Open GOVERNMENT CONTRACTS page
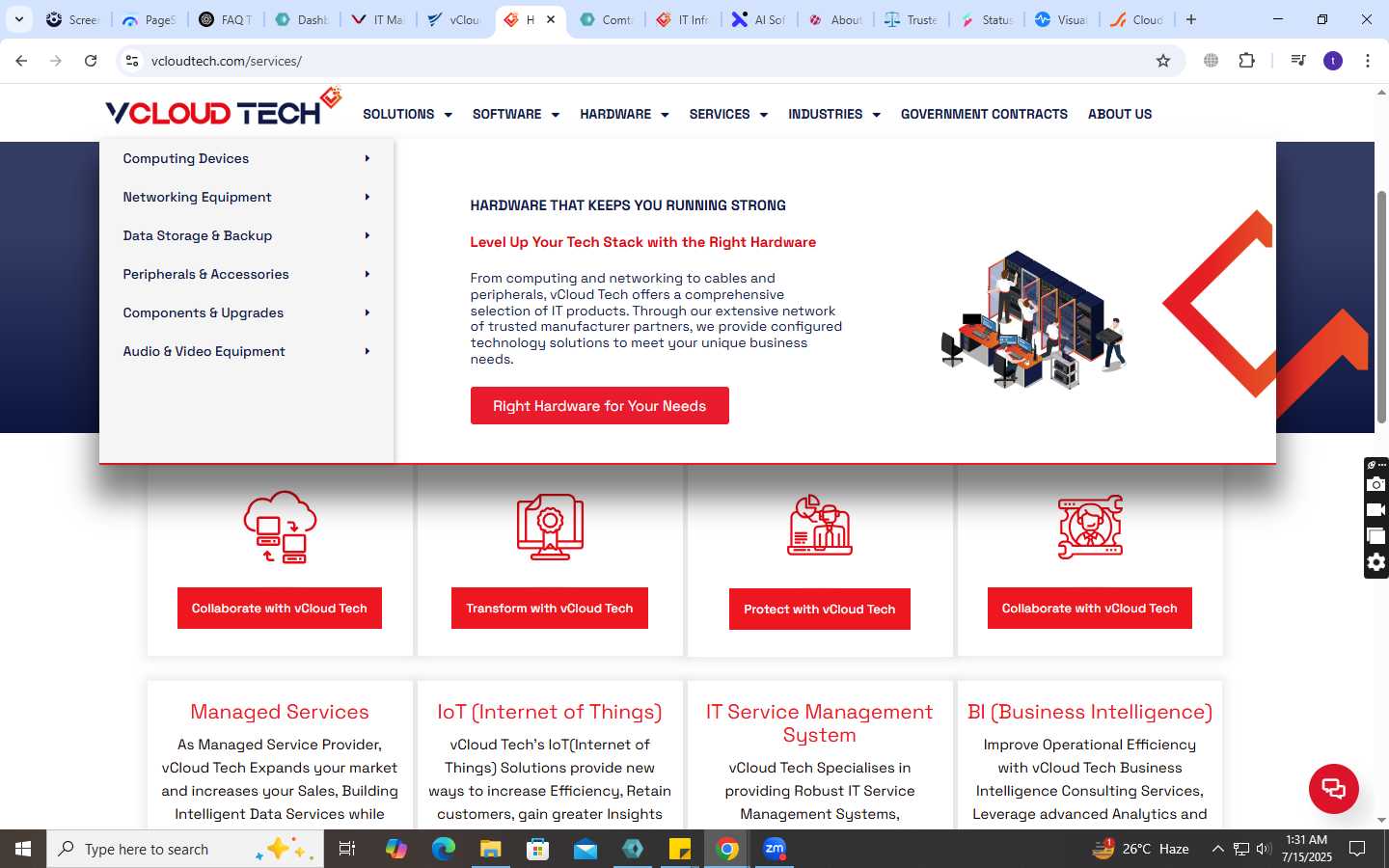The image size is (1389, 868). tap(984, 114)
